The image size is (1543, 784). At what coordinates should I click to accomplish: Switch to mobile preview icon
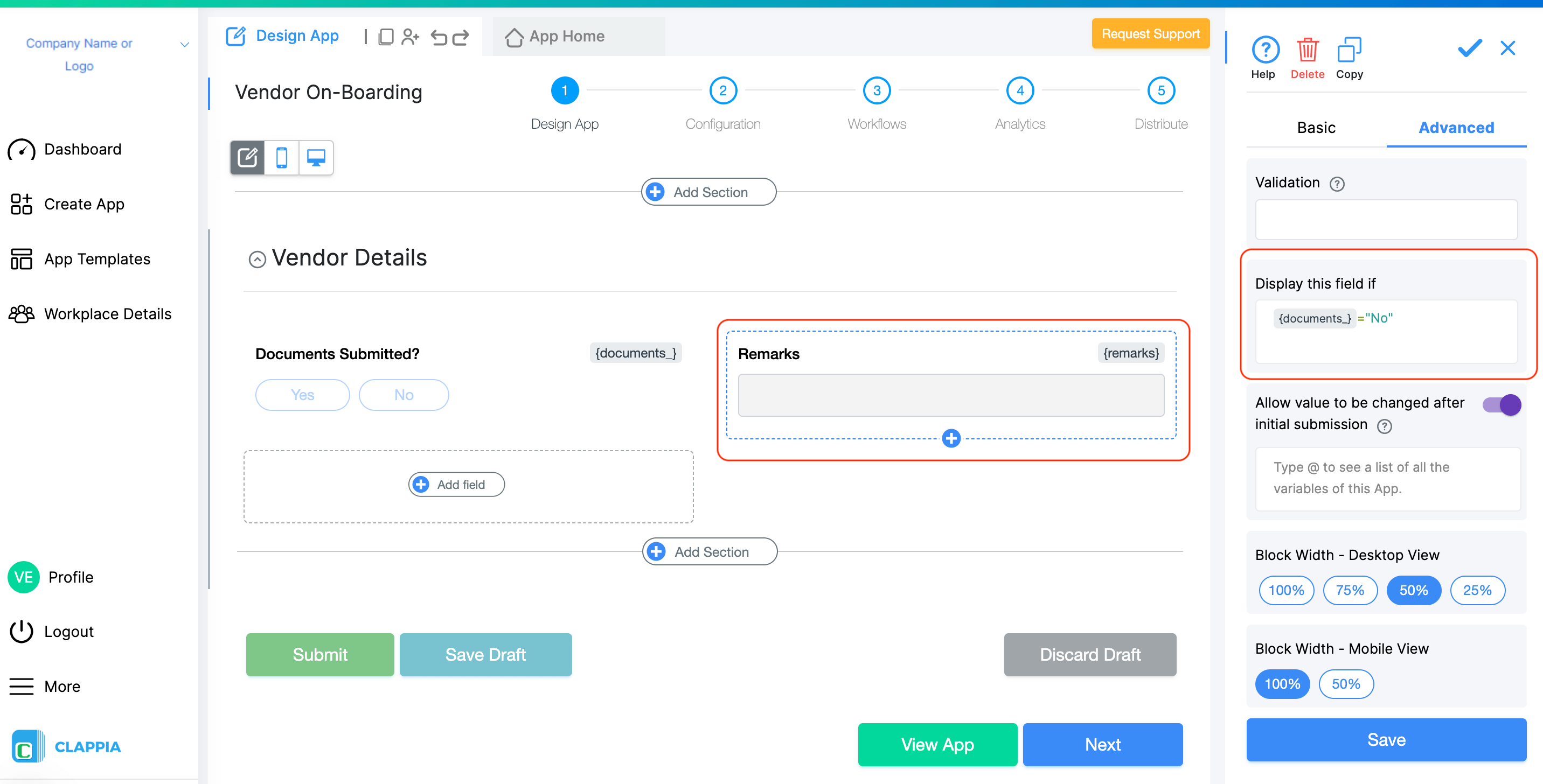[x=282, y=158]
